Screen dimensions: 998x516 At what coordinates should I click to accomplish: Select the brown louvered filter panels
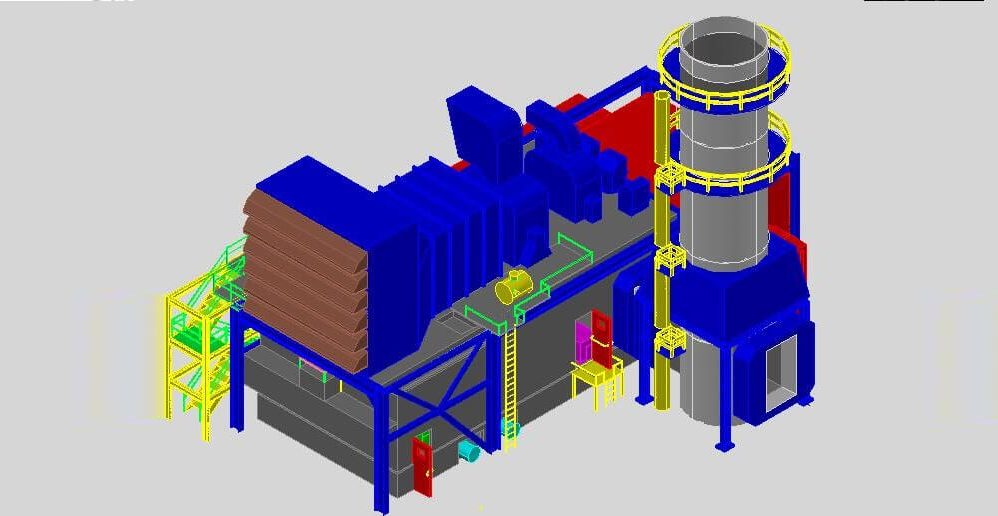pos(306,280)
